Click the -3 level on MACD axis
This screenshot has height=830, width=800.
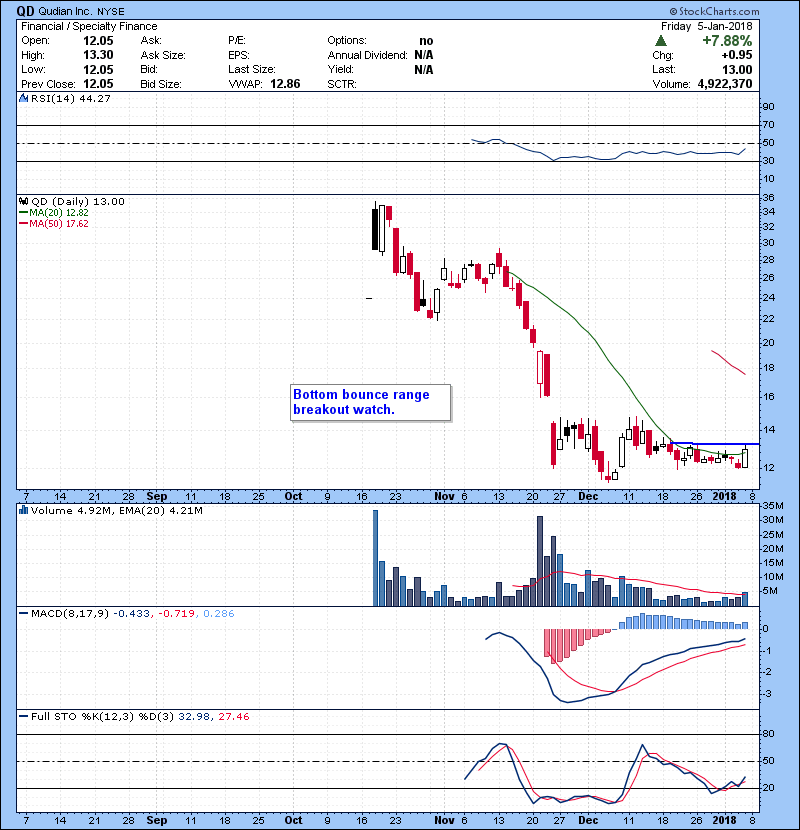click(x=767, y=693)
